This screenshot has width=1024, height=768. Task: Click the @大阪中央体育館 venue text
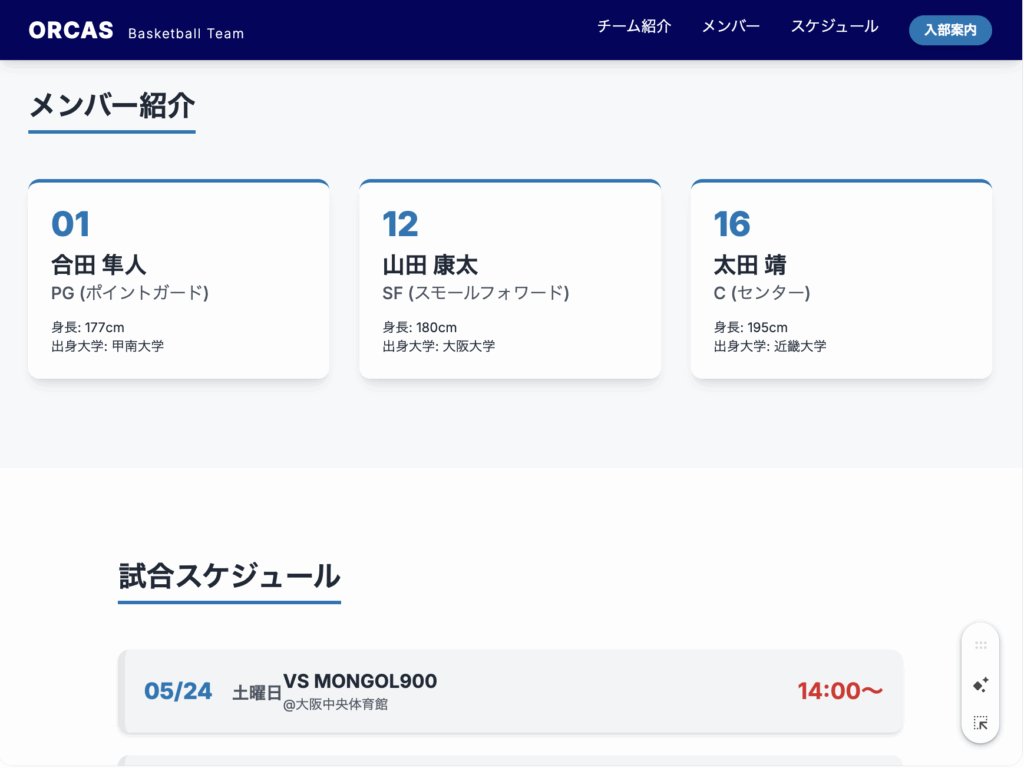point(335,705)
